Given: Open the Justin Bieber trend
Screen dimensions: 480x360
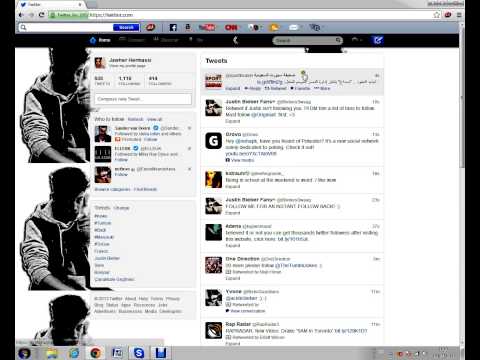Looking at the screenshot, I should [x=107, y=258].
